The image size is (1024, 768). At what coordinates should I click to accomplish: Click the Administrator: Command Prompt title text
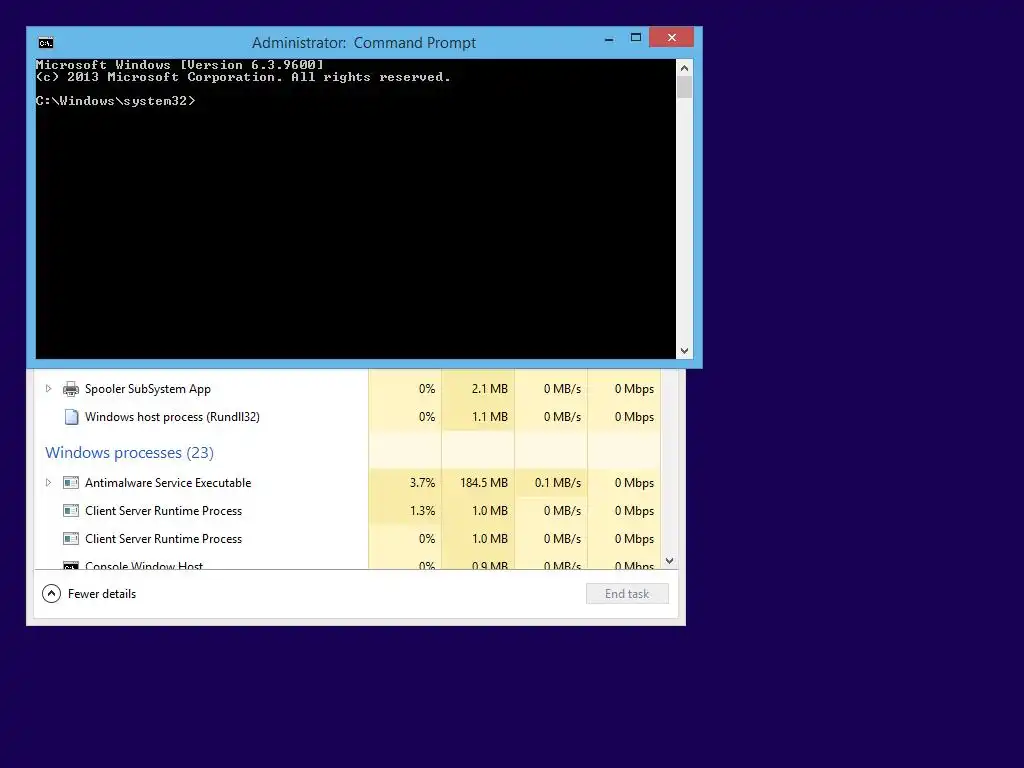pos(364,43)
